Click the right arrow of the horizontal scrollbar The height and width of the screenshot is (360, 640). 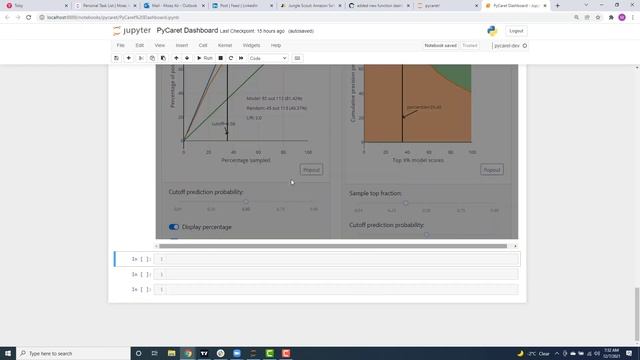[515, 246]
